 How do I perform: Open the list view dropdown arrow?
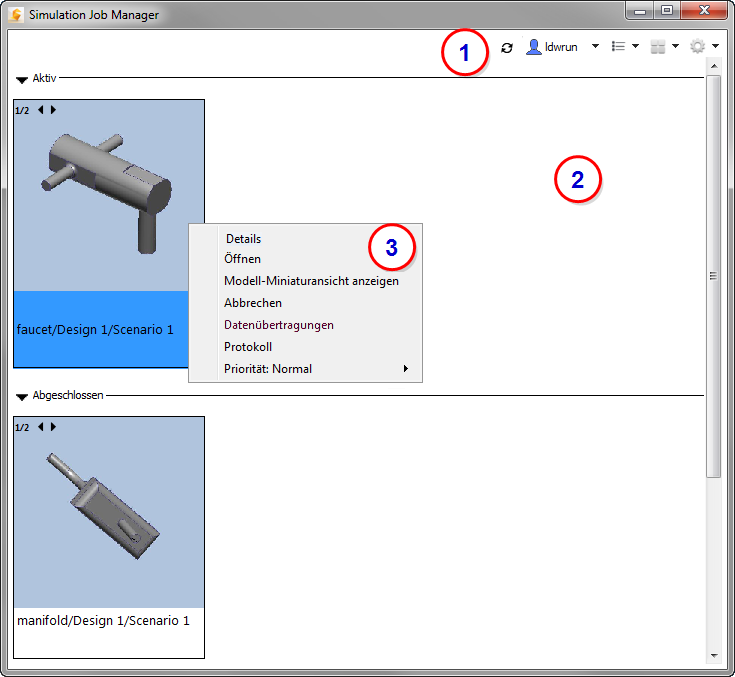click(x=636, y=46)
